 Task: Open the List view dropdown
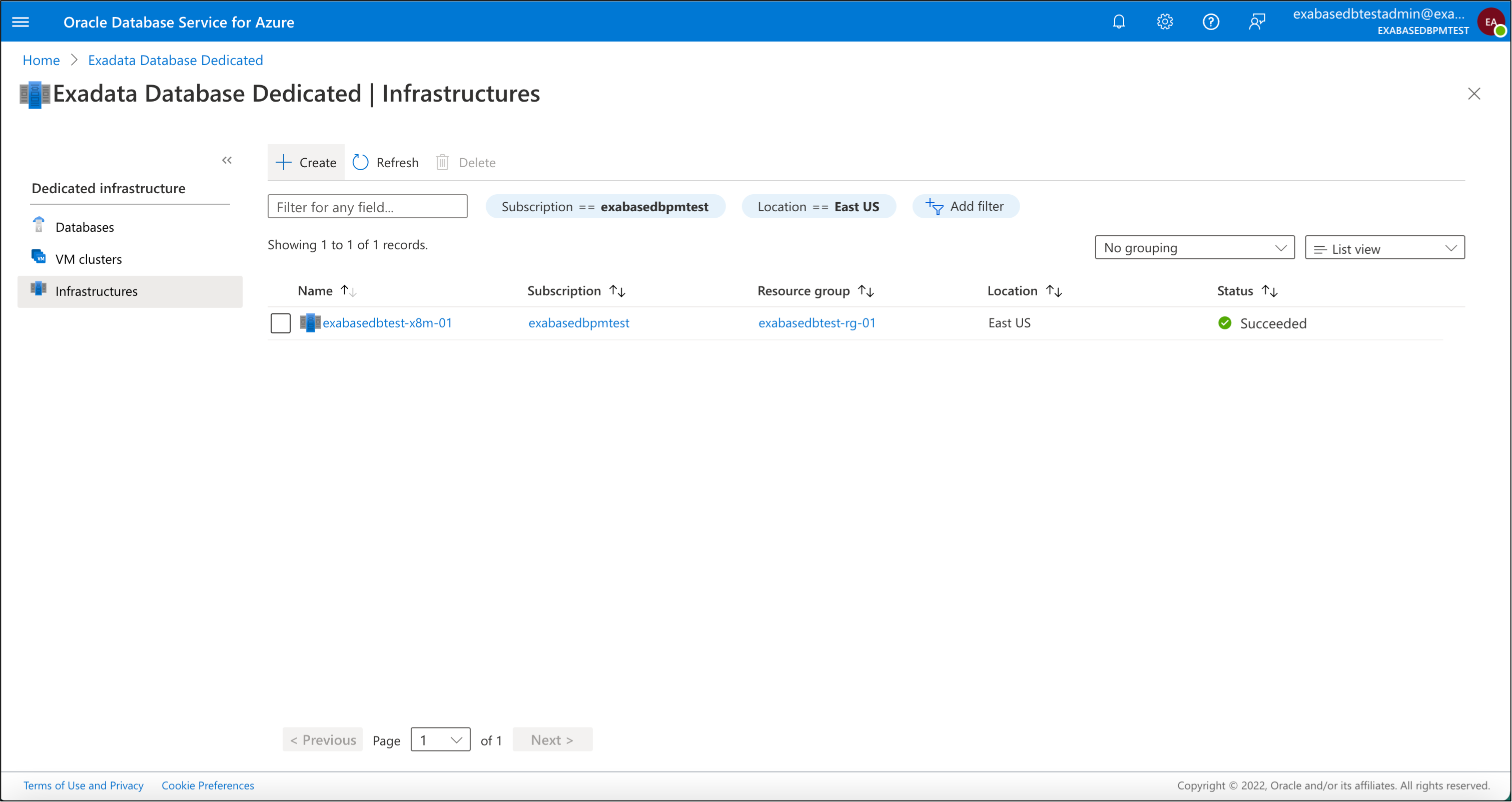tap(1384, 248)
